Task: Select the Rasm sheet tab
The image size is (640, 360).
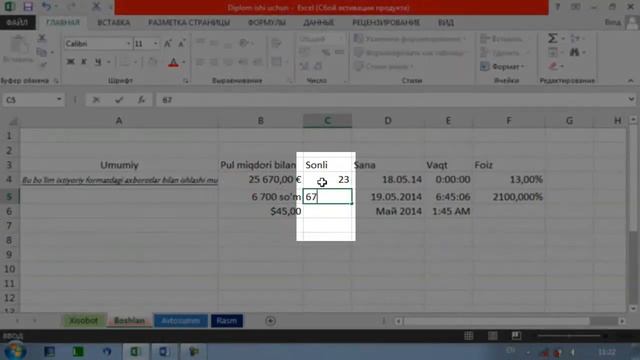Action: (x=227, y=321)
